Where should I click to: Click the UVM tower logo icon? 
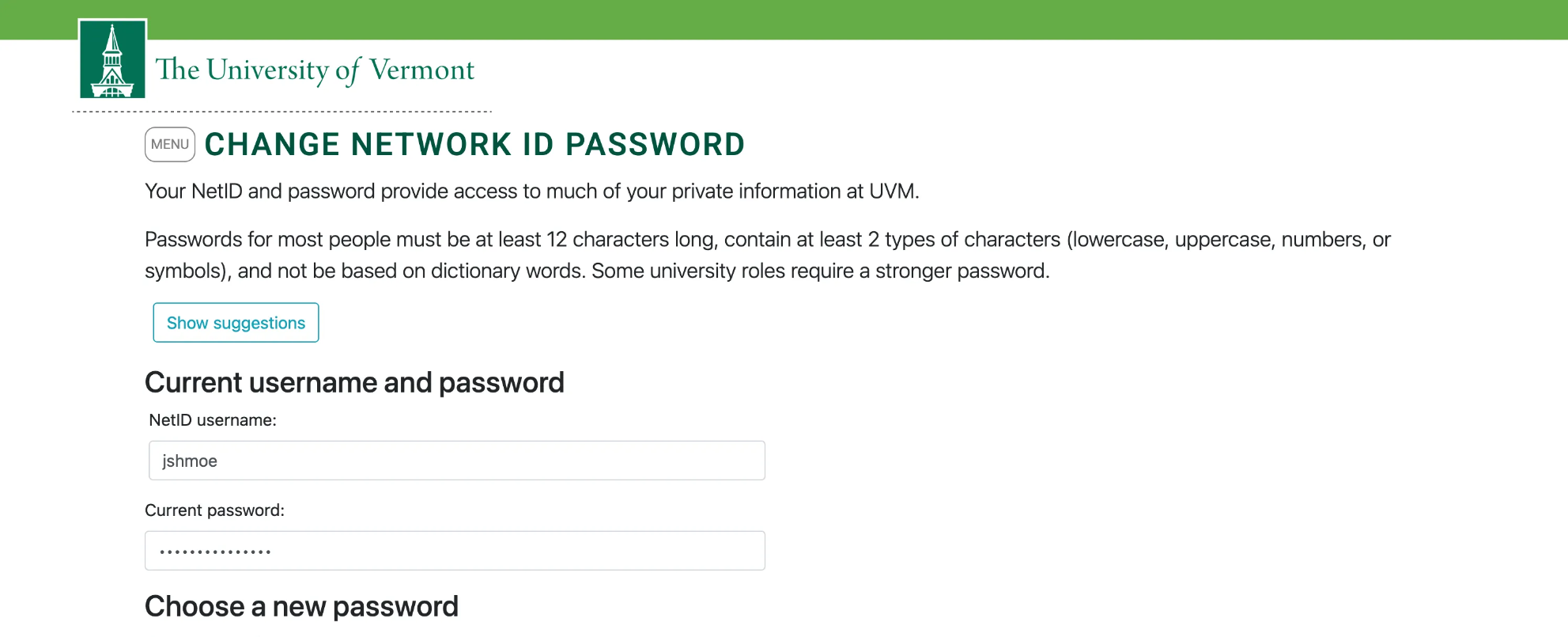point(112,60)
